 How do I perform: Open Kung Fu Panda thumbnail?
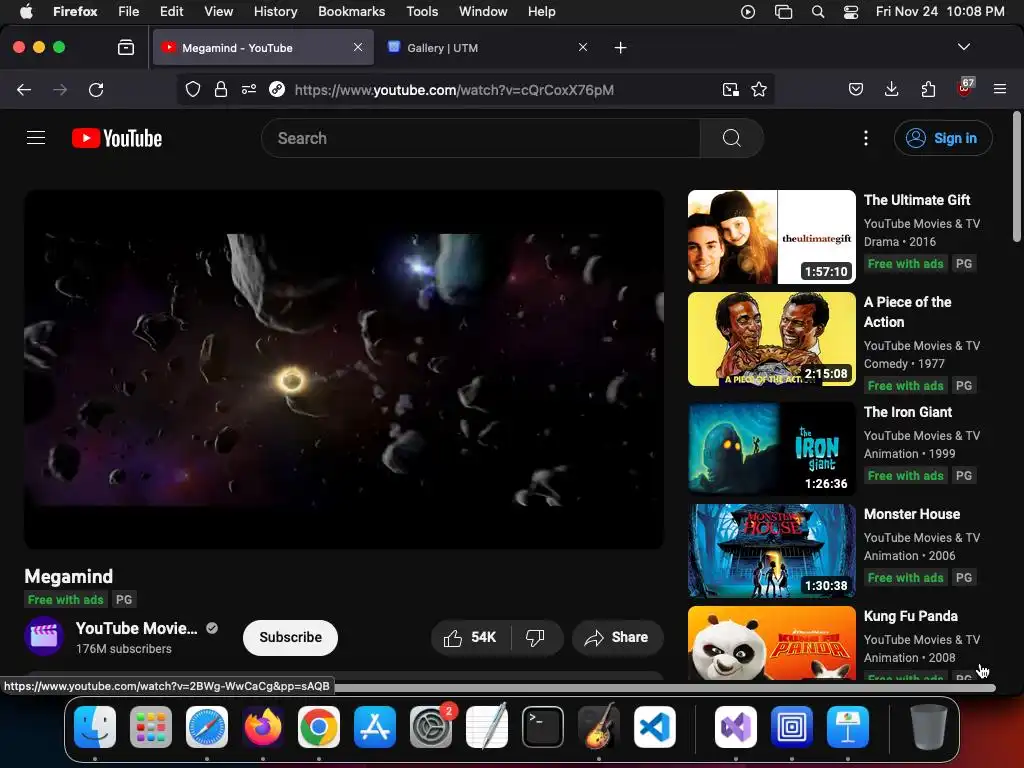771,643
